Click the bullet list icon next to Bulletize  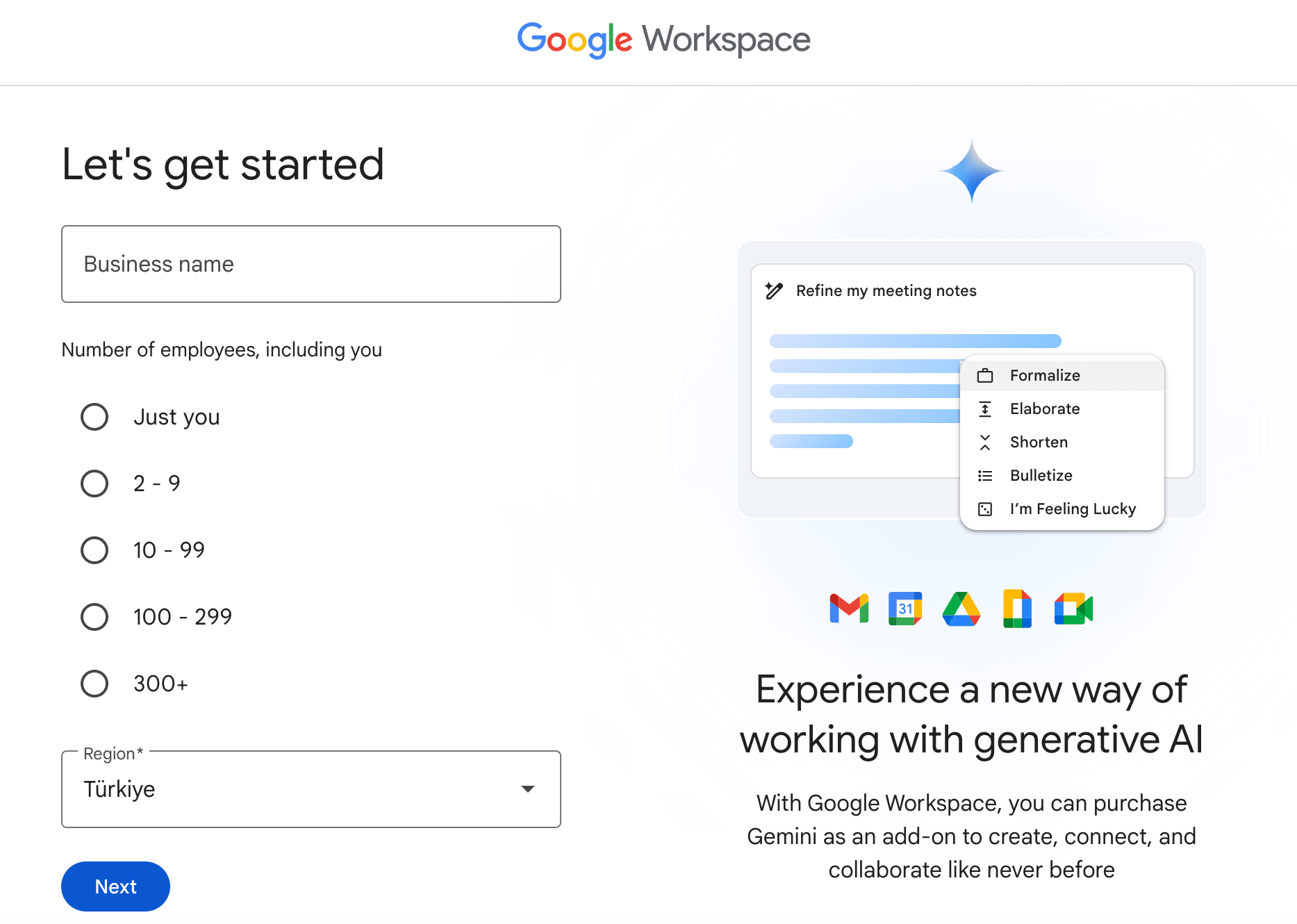pyautogui.click(x=985, y=476)
